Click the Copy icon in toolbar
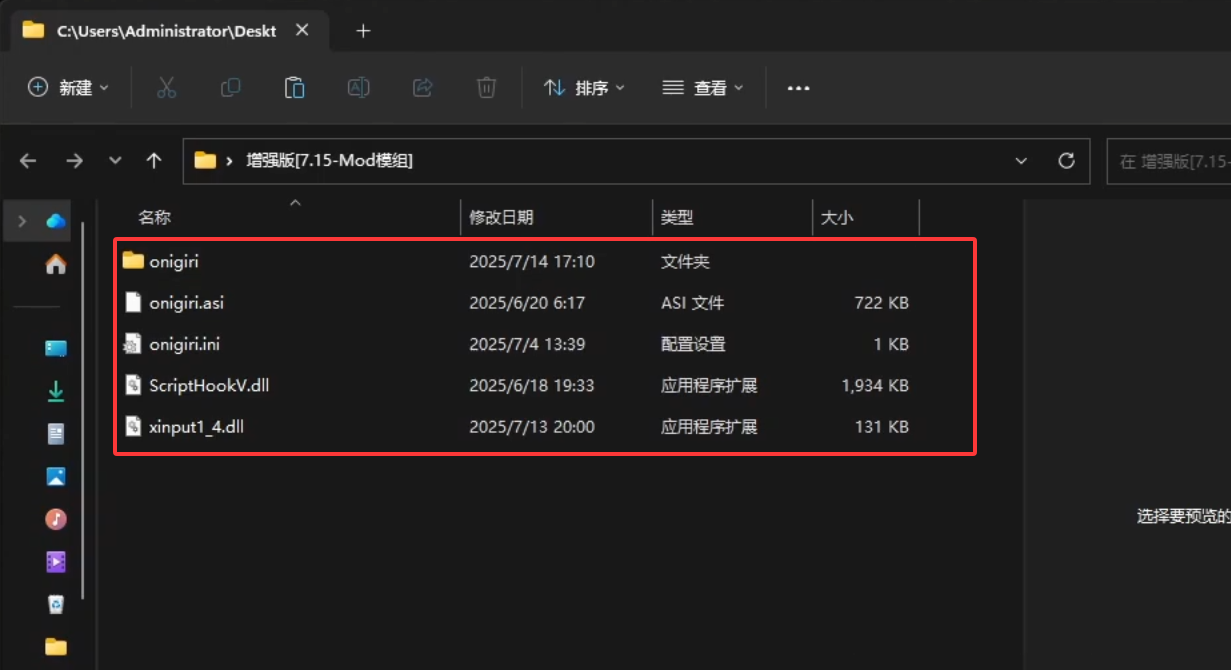1231x670 pixels. 230,88
